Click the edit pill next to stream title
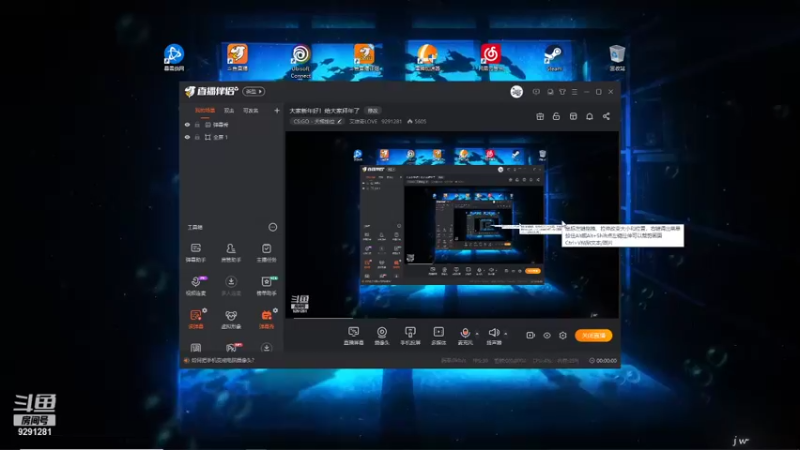Viewport: 800px width, 450px height. point(373,110)
